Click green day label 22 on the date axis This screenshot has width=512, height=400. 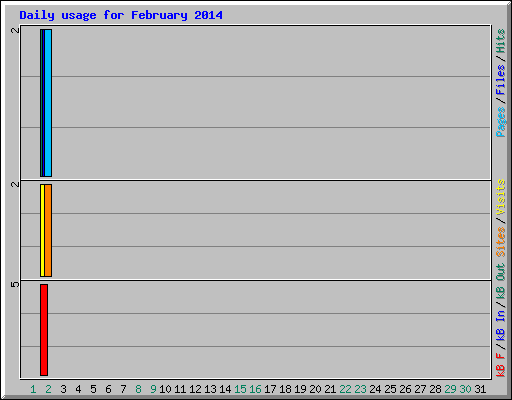point(345,389)
